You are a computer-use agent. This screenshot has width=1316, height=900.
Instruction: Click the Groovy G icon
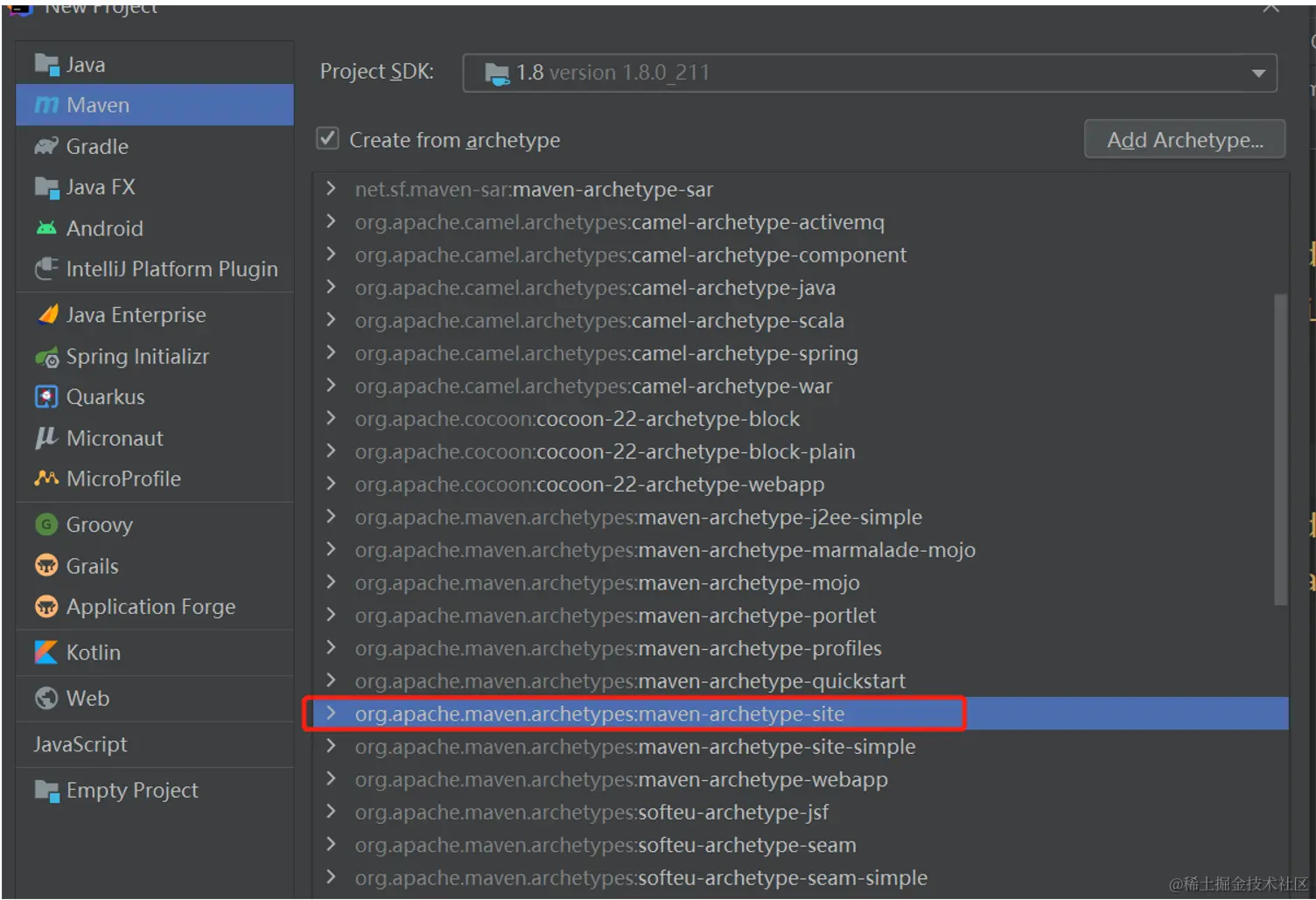[46, 525]
